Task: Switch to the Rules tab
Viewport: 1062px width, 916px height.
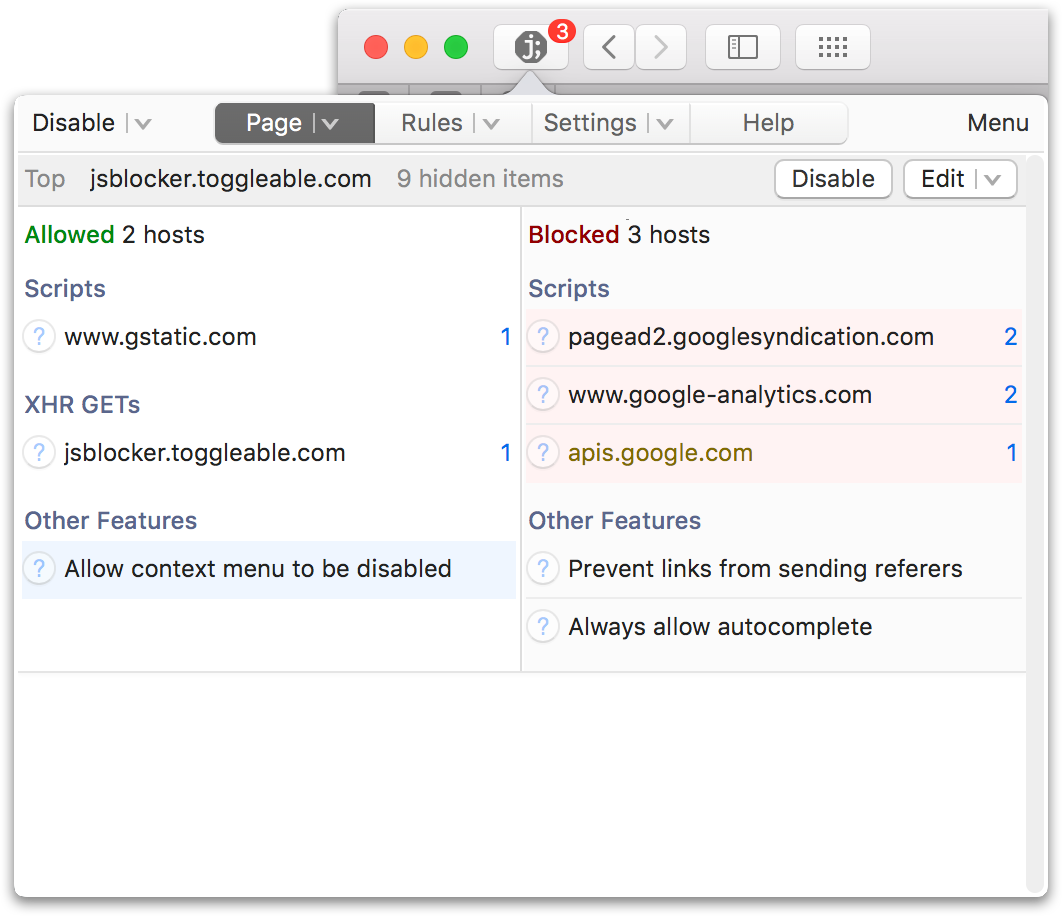Action: coord(432,123)
